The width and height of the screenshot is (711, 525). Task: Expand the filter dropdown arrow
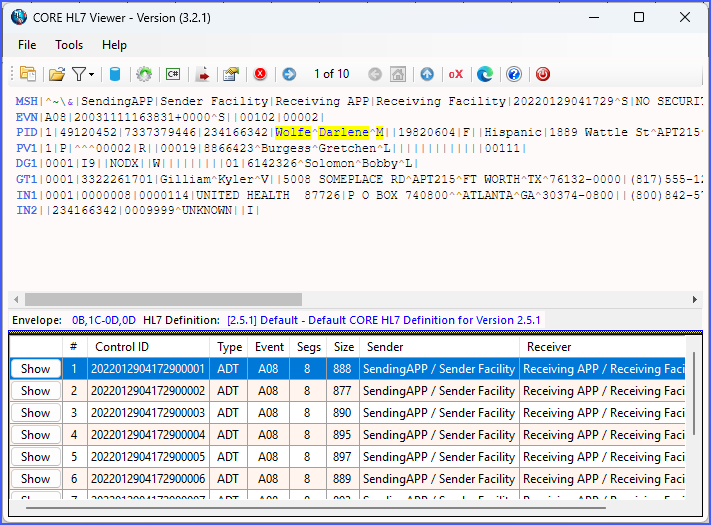click(x=92, y=74)
